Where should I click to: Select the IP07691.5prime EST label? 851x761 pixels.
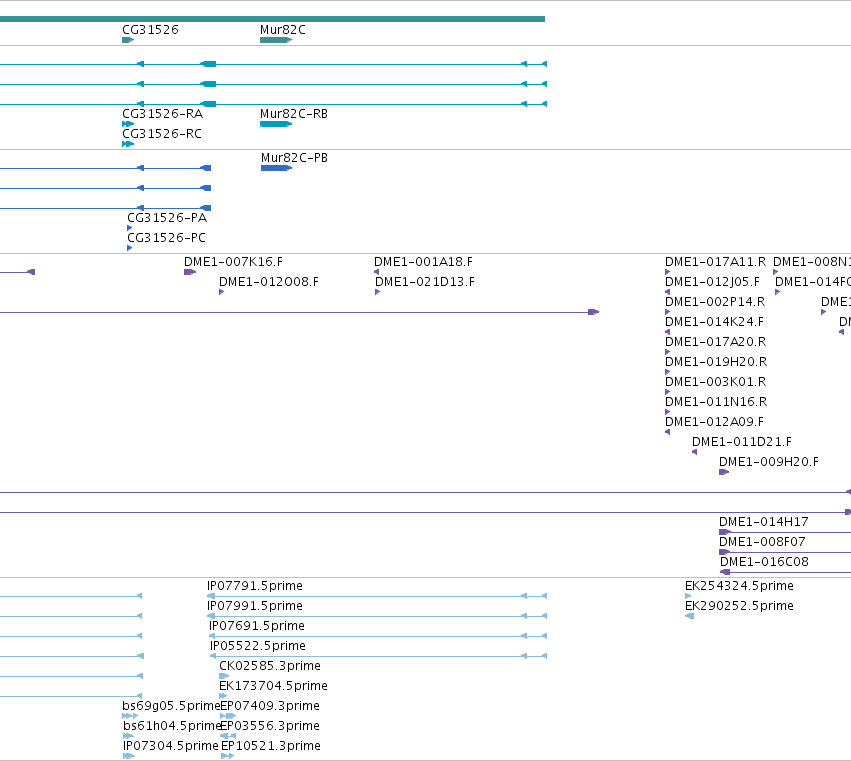pos(257,627)
